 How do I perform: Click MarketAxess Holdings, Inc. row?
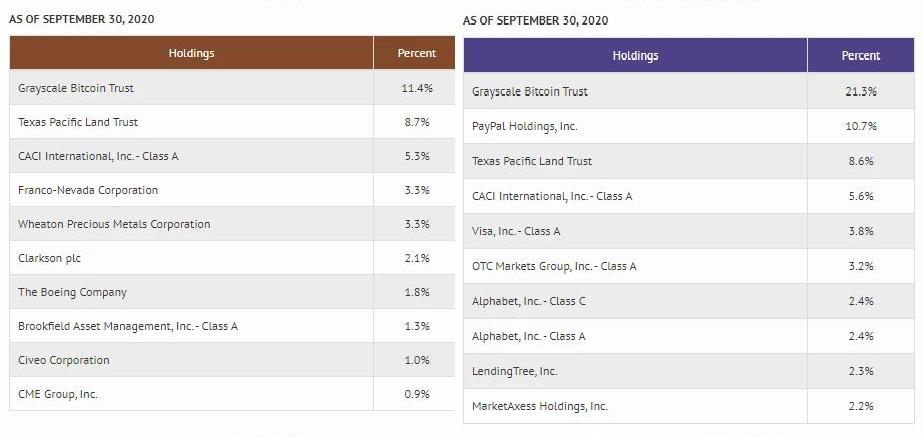[540, 406]
